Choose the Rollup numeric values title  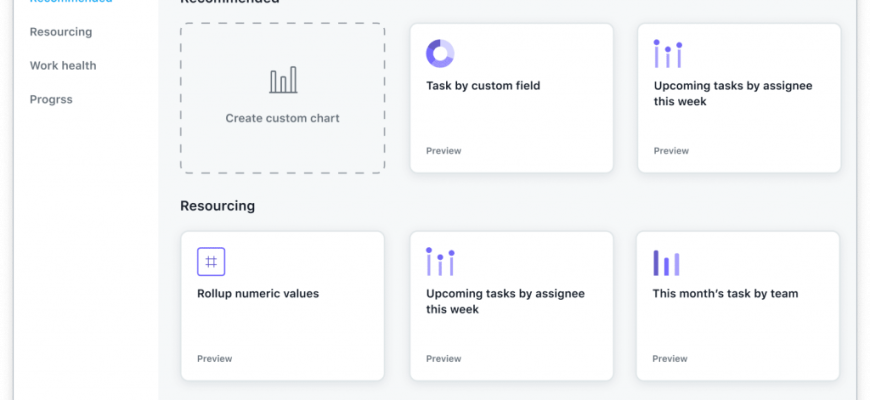click(258, 294)
